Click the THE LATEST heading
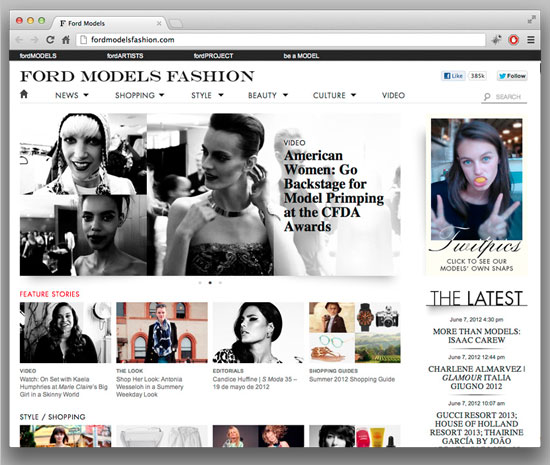Image resolution: width=550 pixels, height=465 pixels. point(476,298)
